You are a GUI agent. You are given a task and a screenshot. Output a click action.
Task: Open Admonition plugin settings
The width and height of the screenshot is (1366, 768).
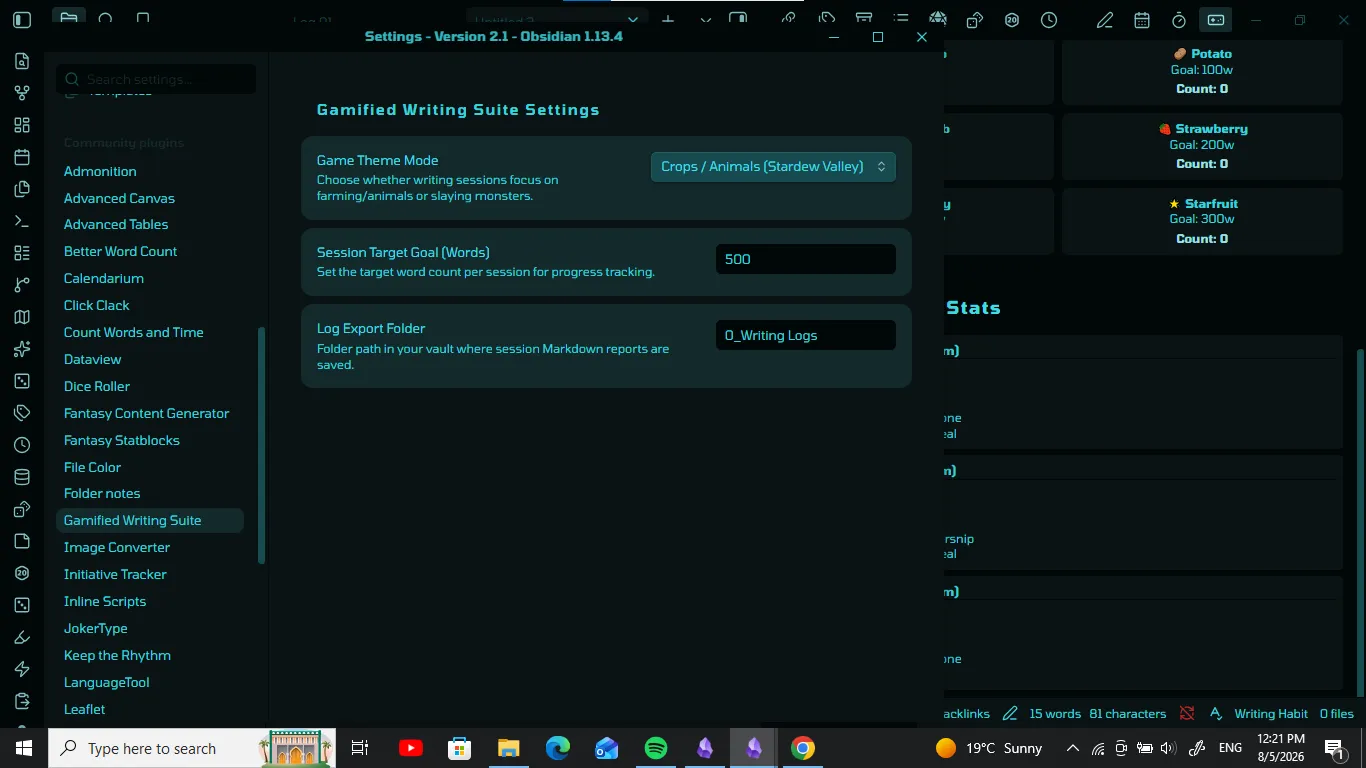point(100,171)
